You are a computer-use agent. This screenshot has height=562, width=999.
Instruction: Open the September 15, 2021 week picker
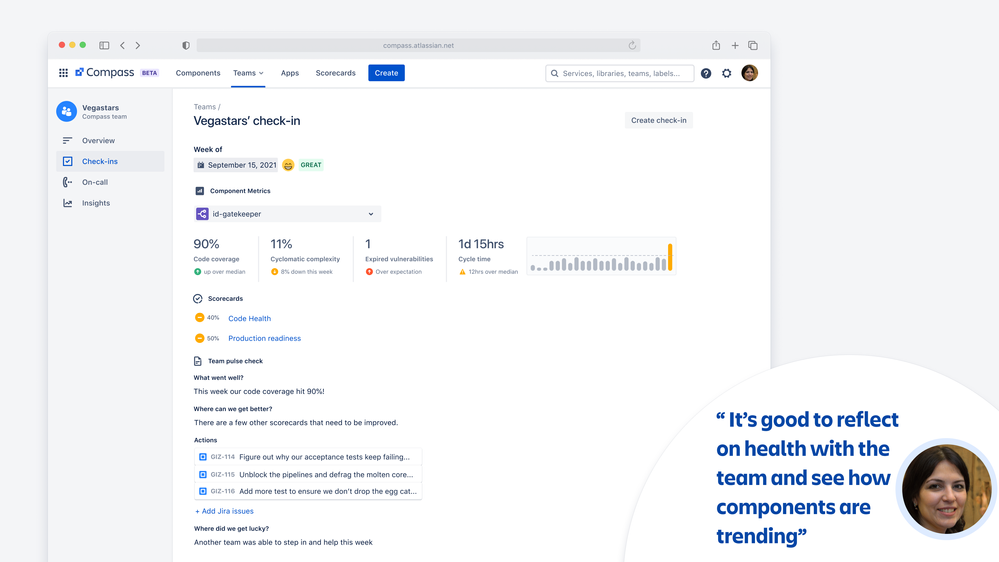pyautogui.click(x=236, y=165)
